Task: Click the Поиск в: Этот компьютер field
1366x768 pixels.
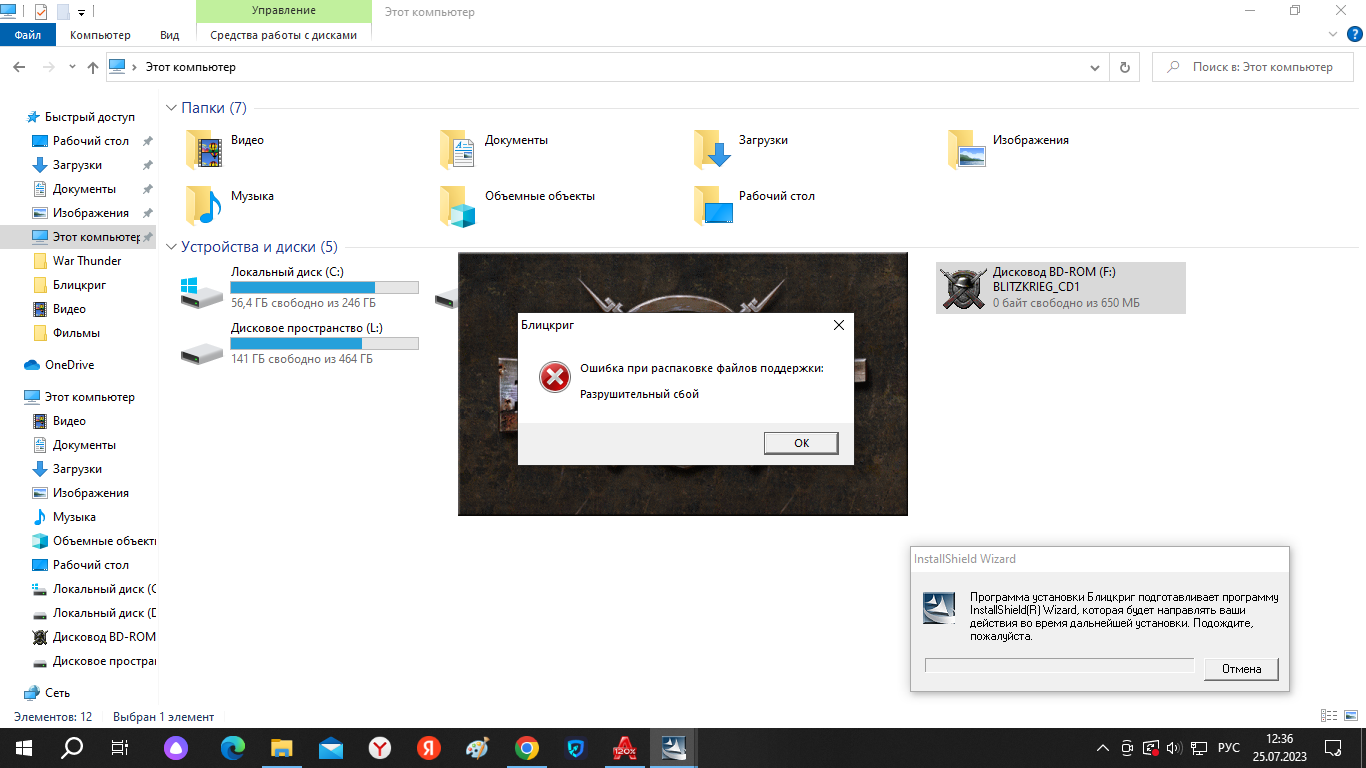Action: point(1255,67)
